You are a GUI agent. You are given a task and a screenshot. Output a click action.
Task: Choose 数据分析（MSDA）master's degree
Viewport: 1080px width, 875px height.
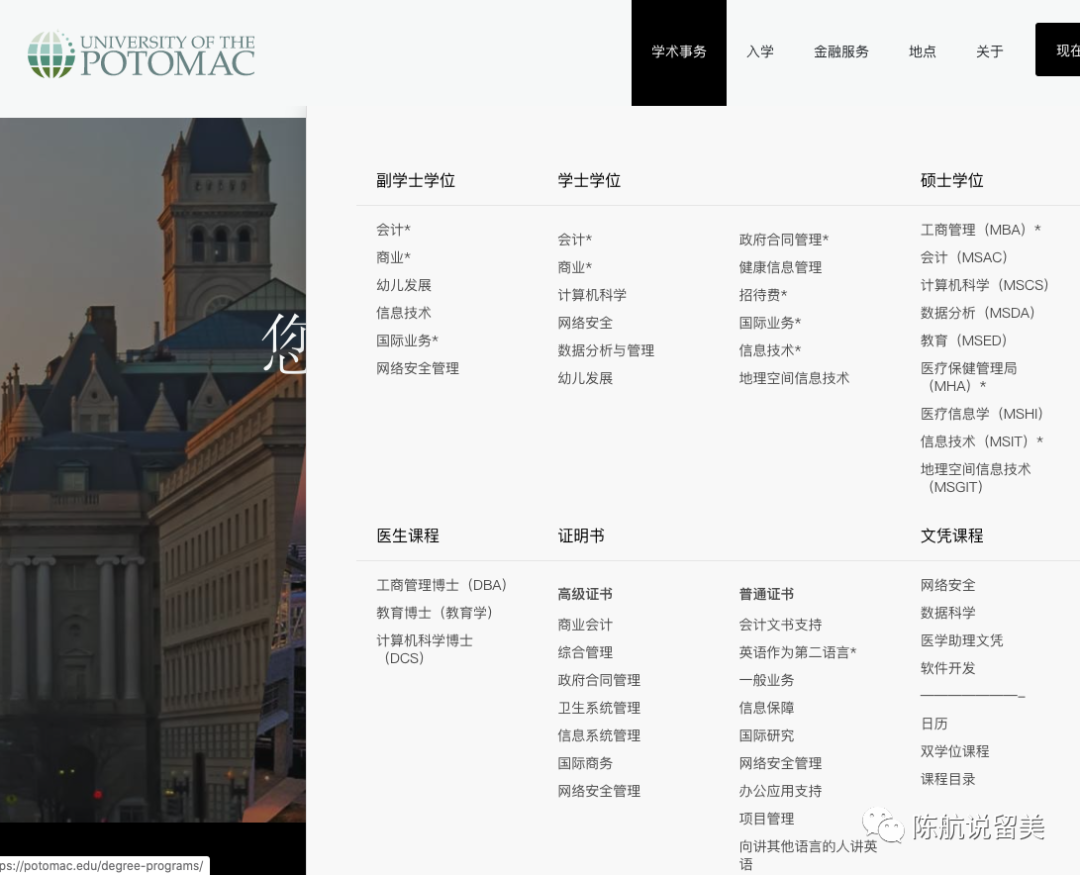click(977, 313)
